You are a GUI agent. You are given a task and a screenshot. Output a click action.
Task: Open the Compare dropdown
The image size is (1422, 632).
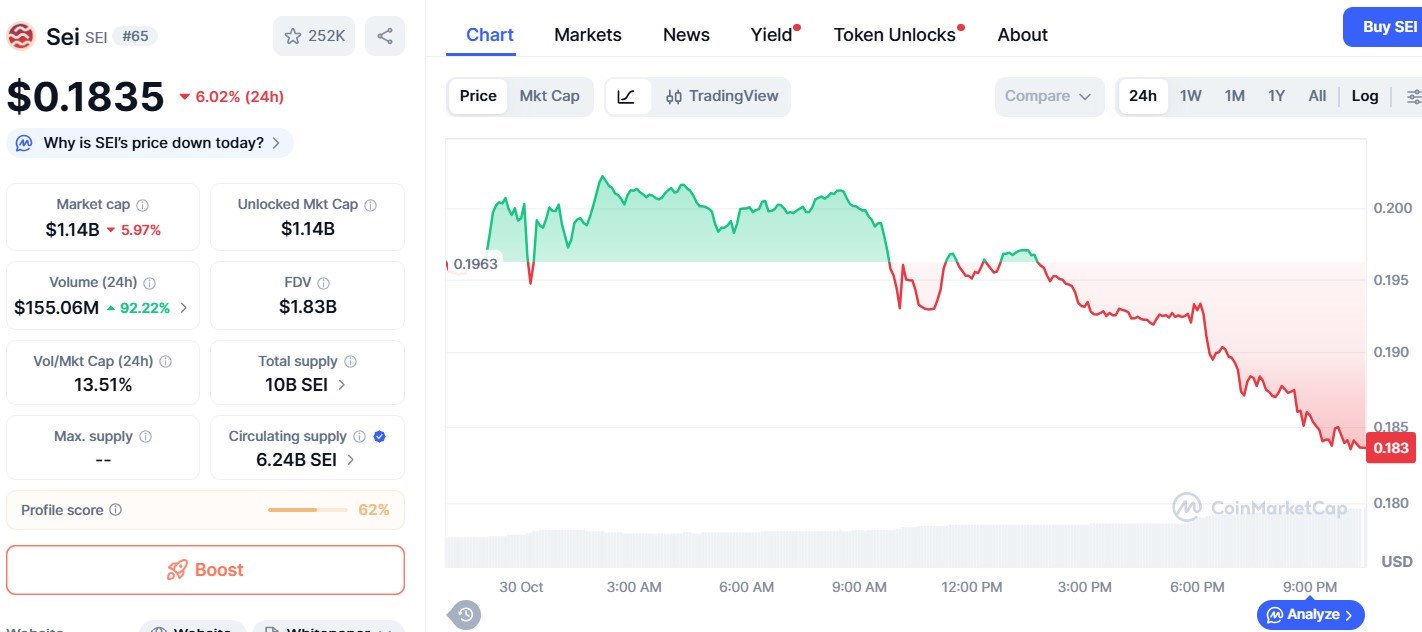click(1048, 96)
